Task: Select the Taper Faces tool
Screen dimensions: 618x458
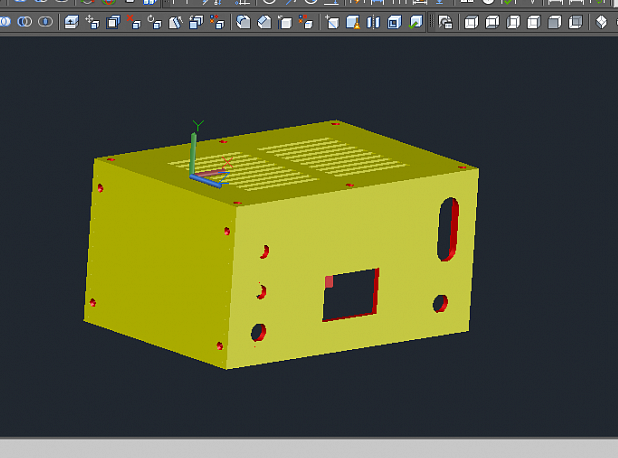Action: coord(176,21)
